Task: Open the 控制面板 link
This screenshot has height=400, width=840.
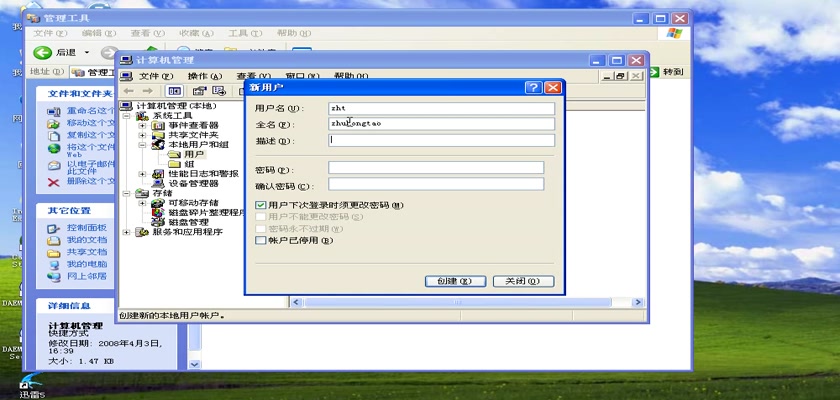Action: click(x=86, y=228)
